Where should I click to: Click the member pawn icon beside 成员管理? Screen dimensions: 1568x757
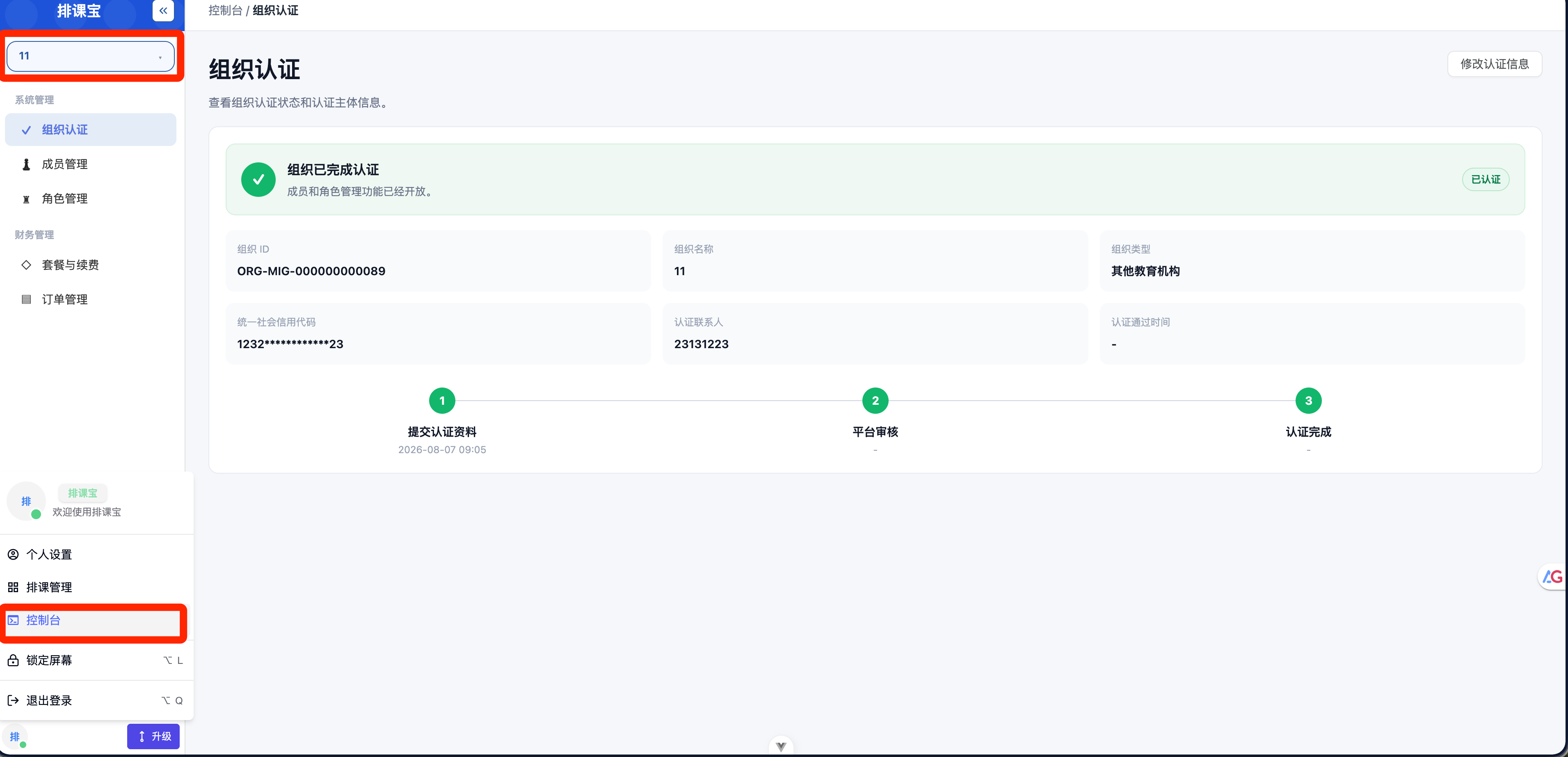point(26,164)
